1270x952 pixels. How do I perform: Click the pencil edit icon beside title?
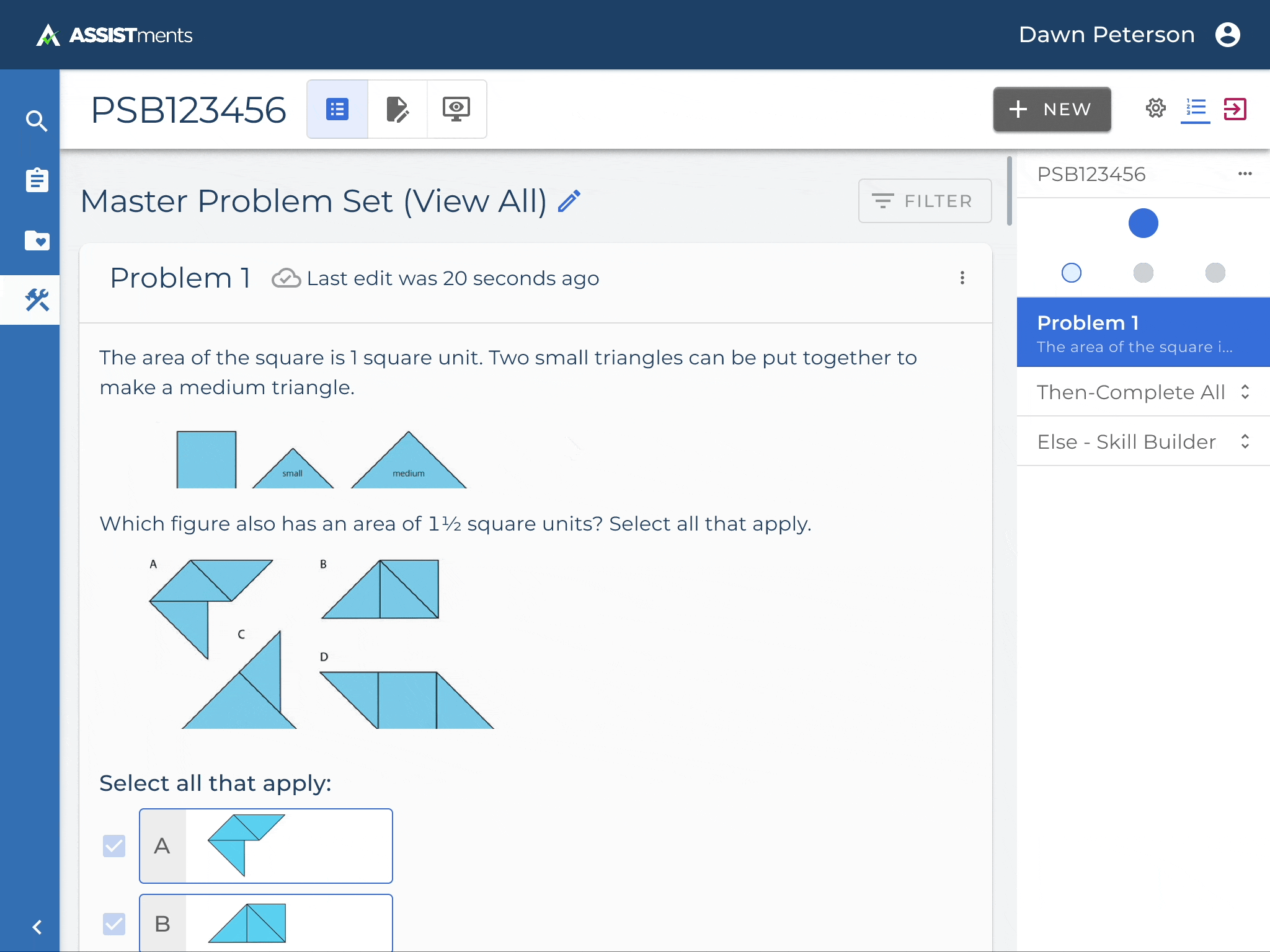(569, 201)
